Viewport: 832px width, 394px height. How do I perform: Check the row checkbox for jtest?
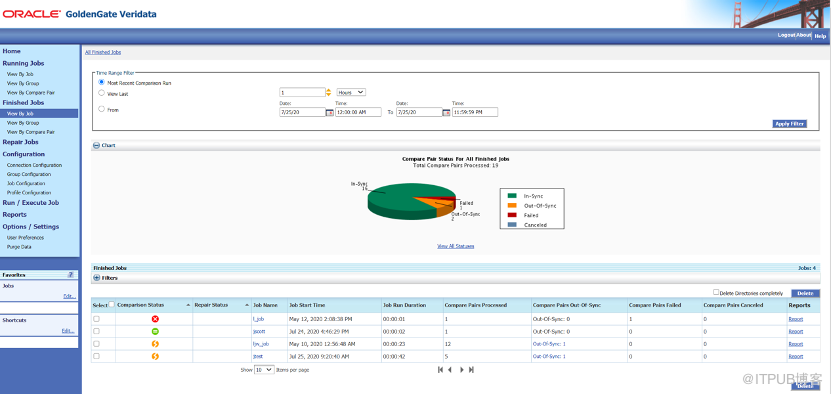(96, 356)
